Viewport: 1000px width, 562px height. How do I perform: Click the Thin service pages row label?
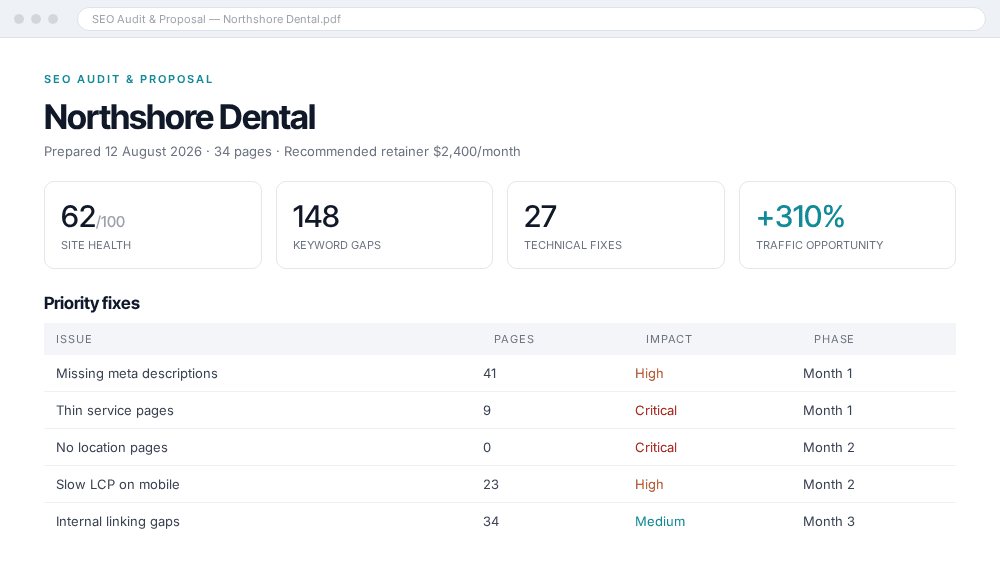tap(115, 411)
